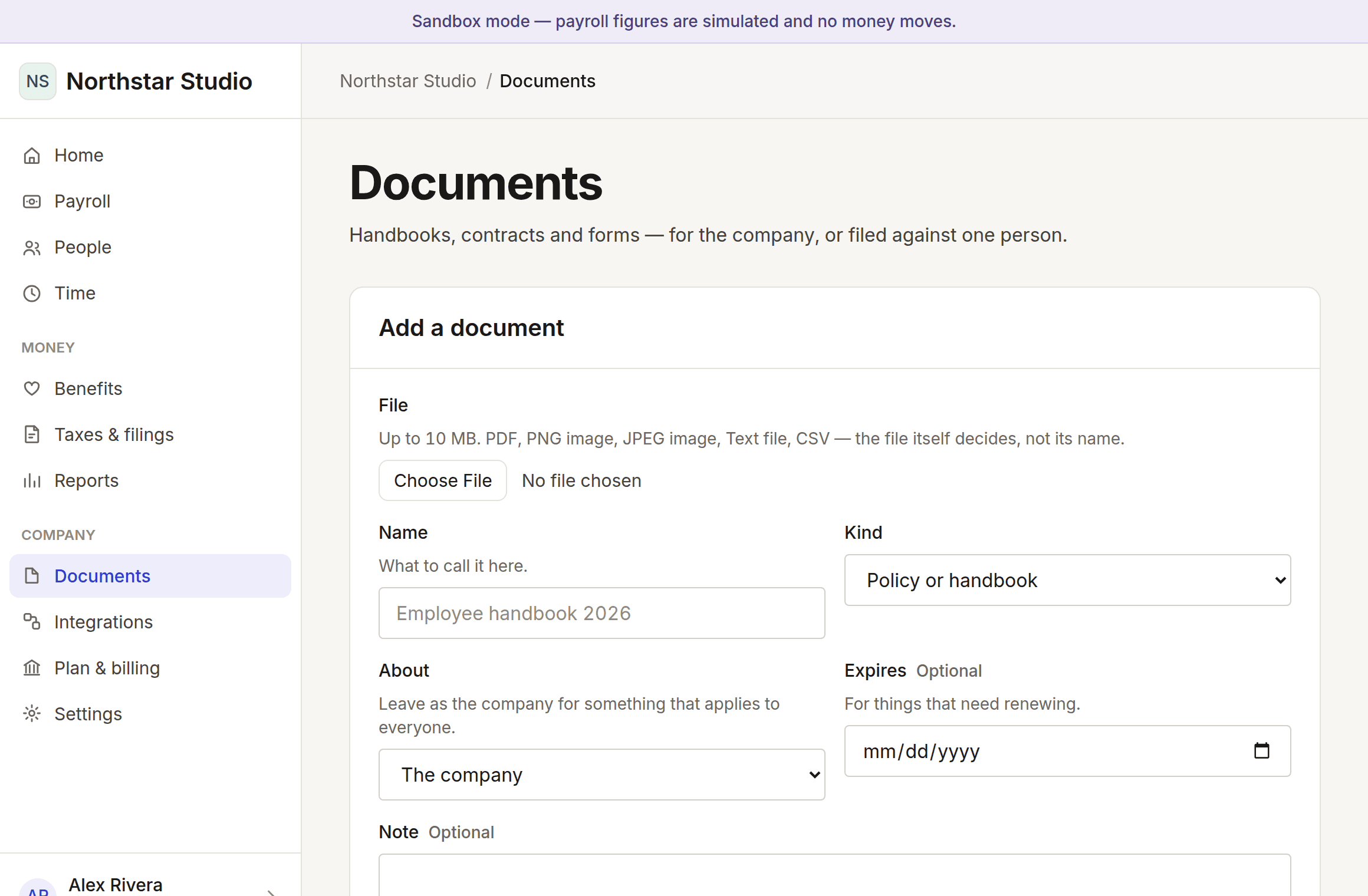Expand the Alex Rivera account menu chevron
Screen dimensions: 1368x896
[x=271, y=892]
